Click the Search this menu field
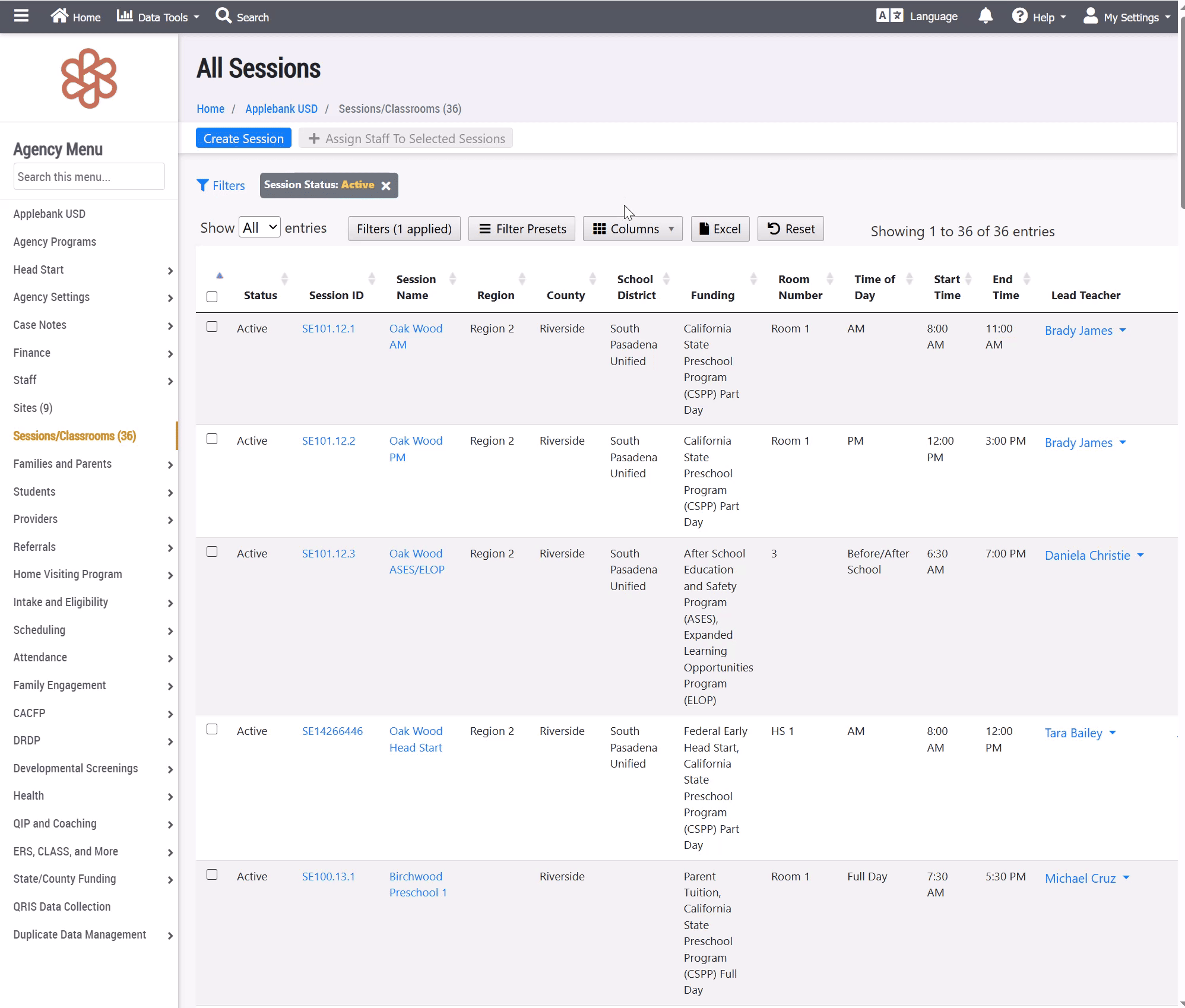 pos(89,177)
